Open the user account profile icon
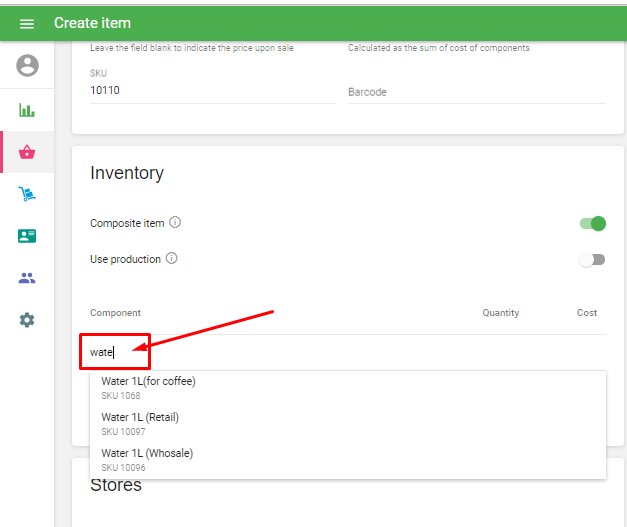627x527 pixels. [27, 66]
